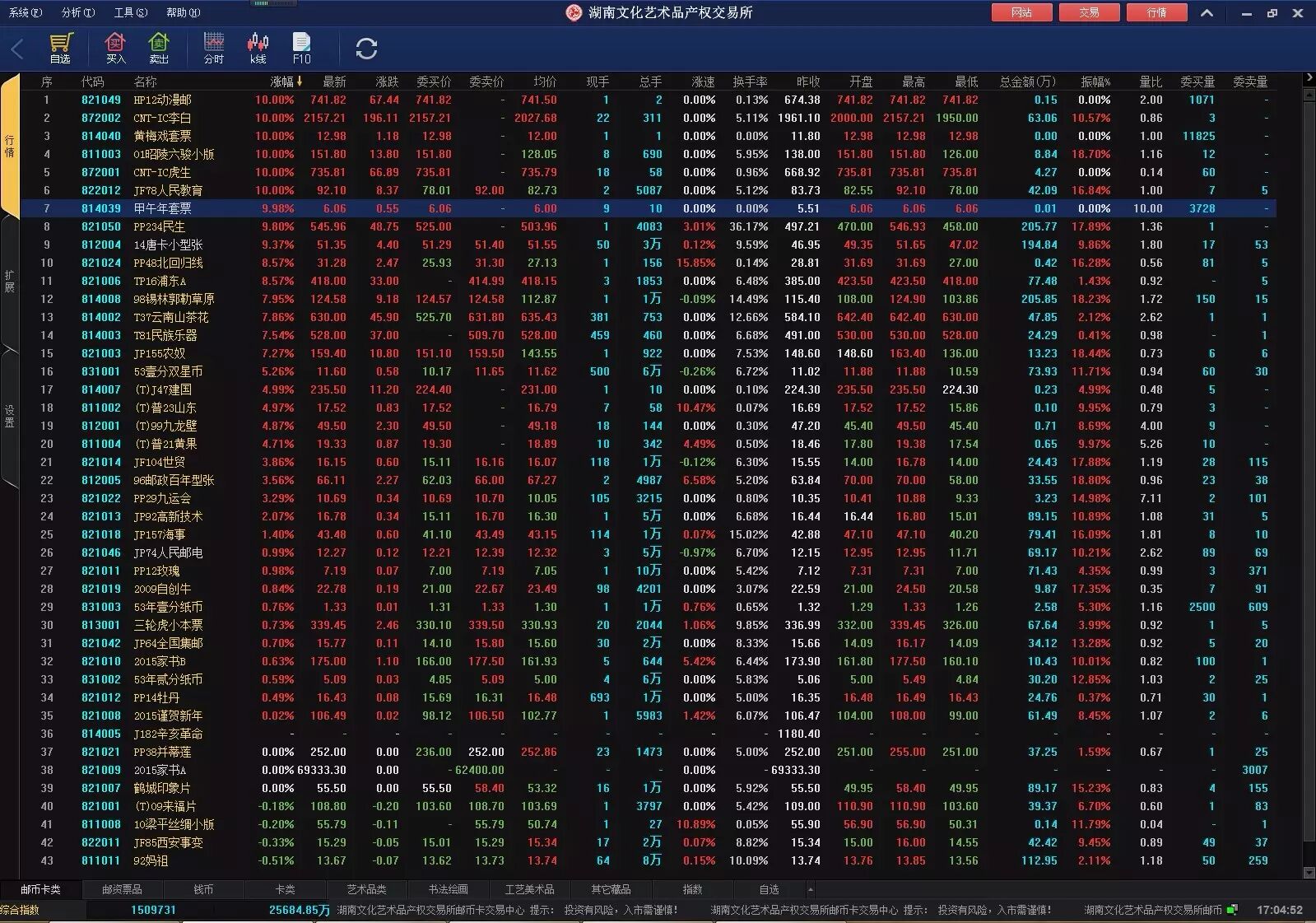Switch to the 钱币 tab
The width and height of the screenshot is (1316, 923).
[x=203, y=889]
